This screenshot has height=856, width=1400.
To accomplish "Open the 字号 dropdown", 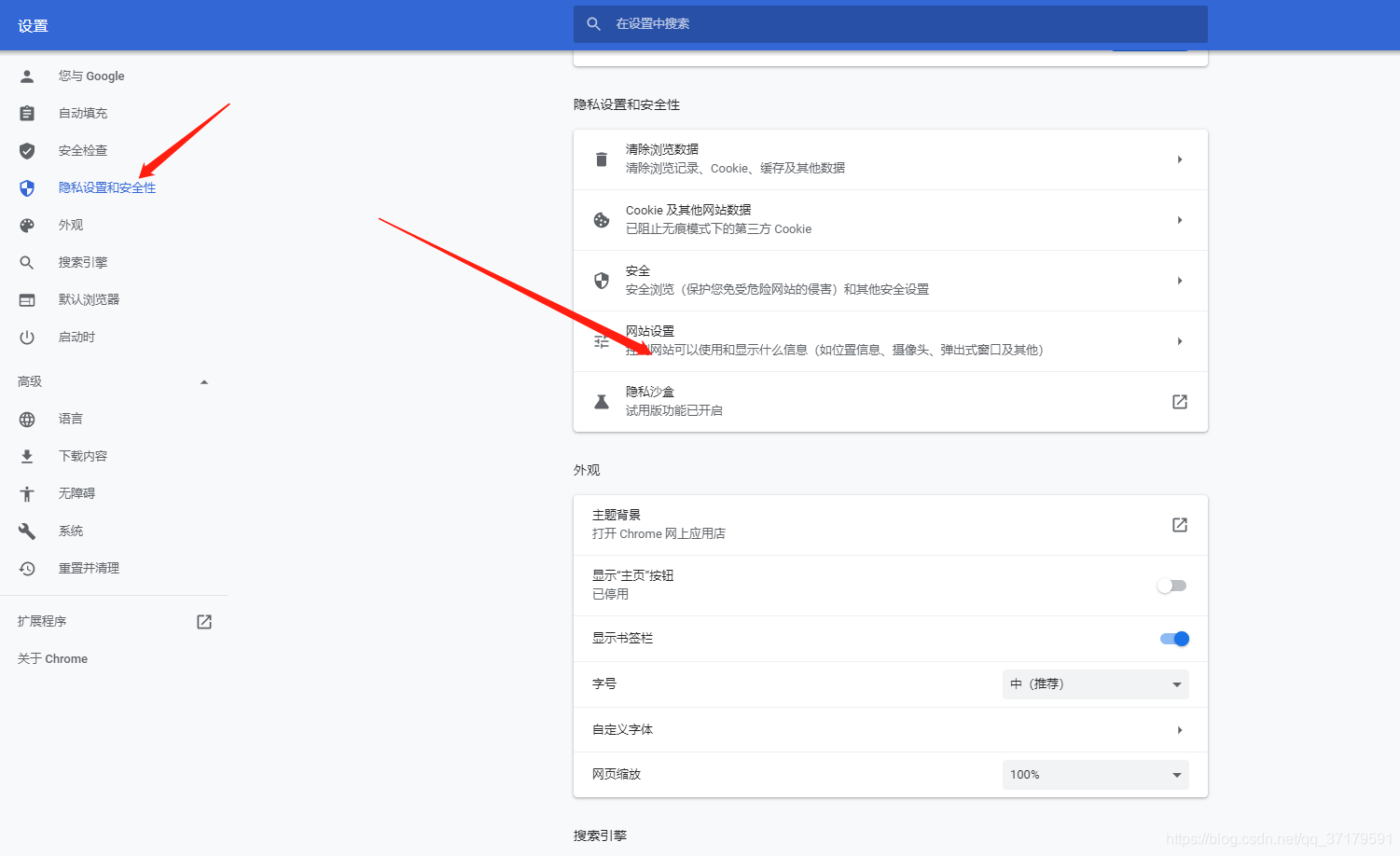I will point(1095,683).
